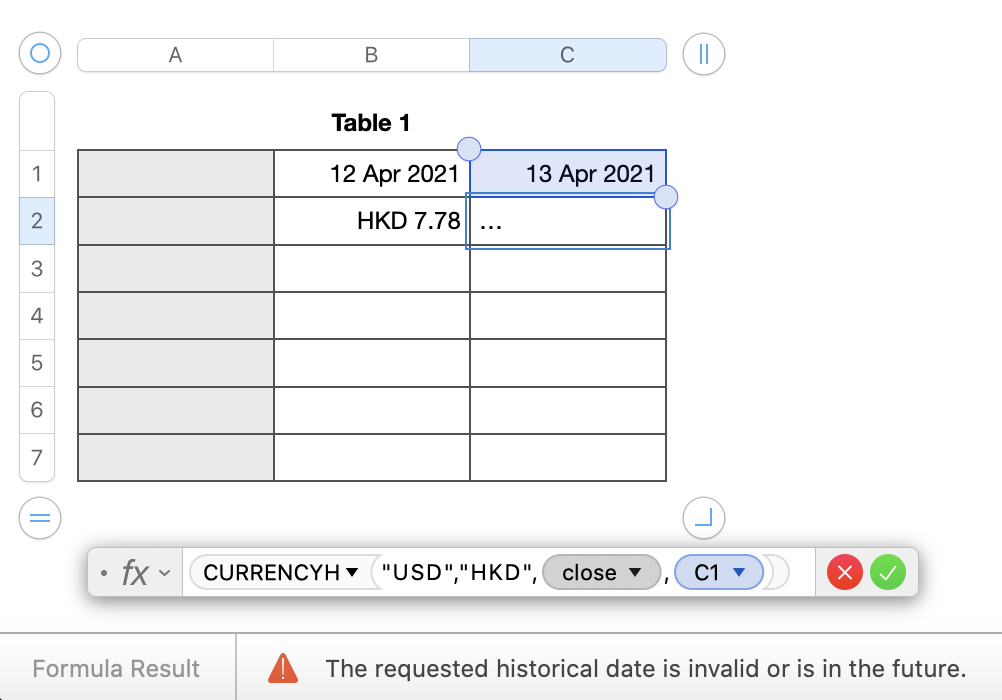Screen dimensions: 1002x700
Task: Select column B header
Action: [371, 55]
